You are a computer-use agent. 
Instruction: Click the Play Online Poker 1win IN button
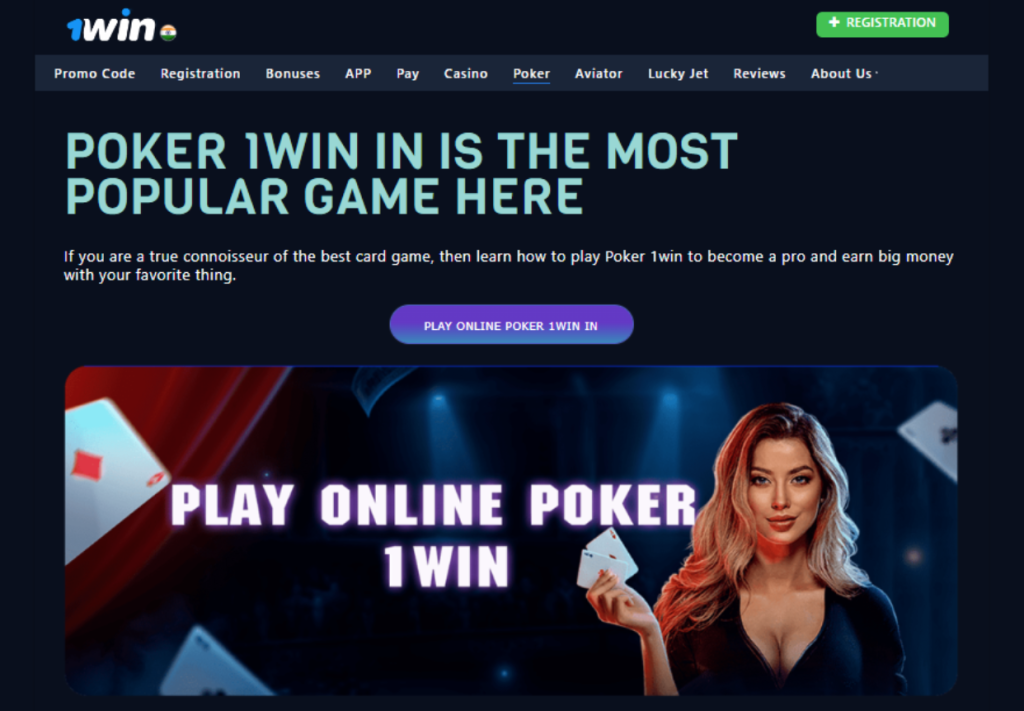point(511,324)
